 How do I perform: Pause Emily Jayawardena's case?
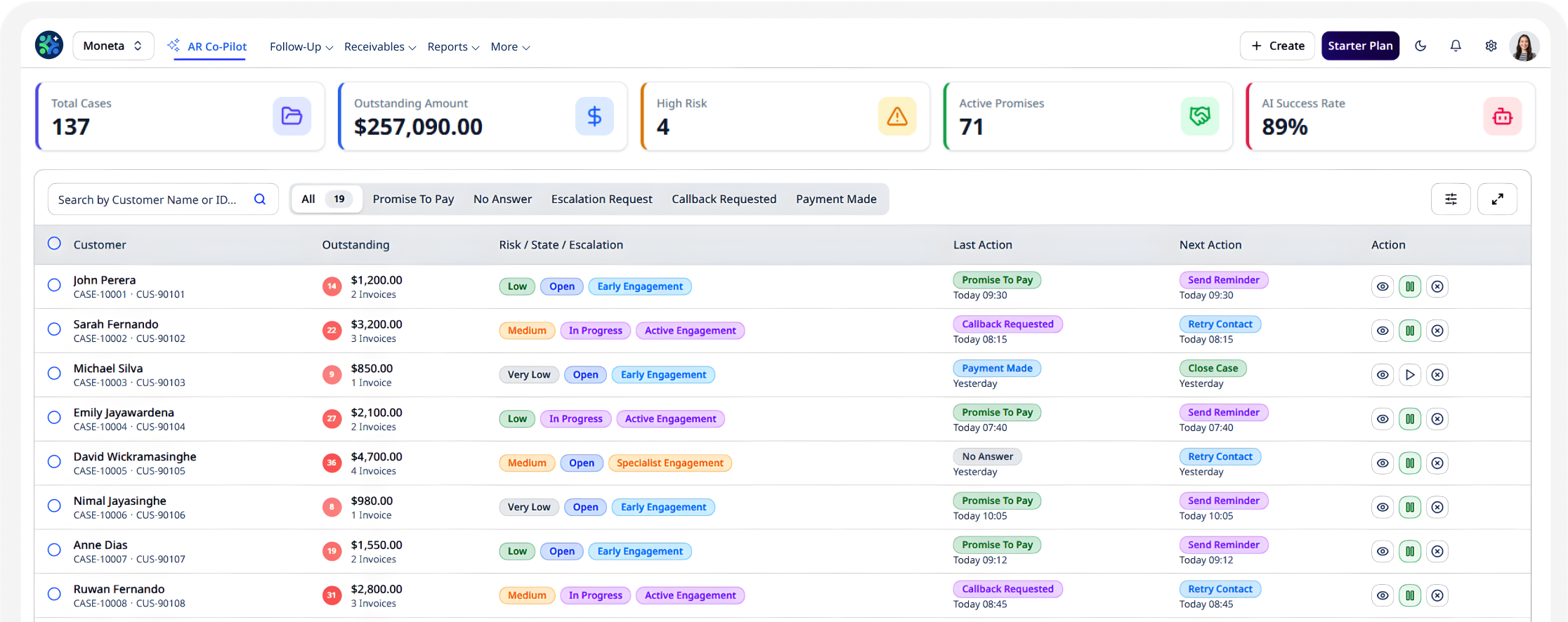(x=1410, y=419)
